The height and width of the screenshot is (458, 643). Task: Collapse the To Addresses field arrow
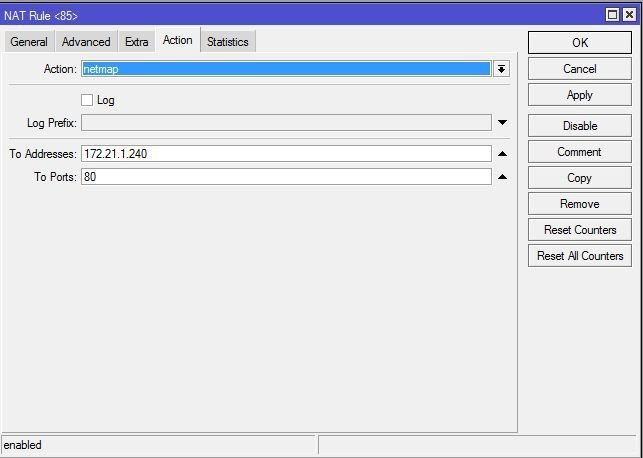coord(502,154)
